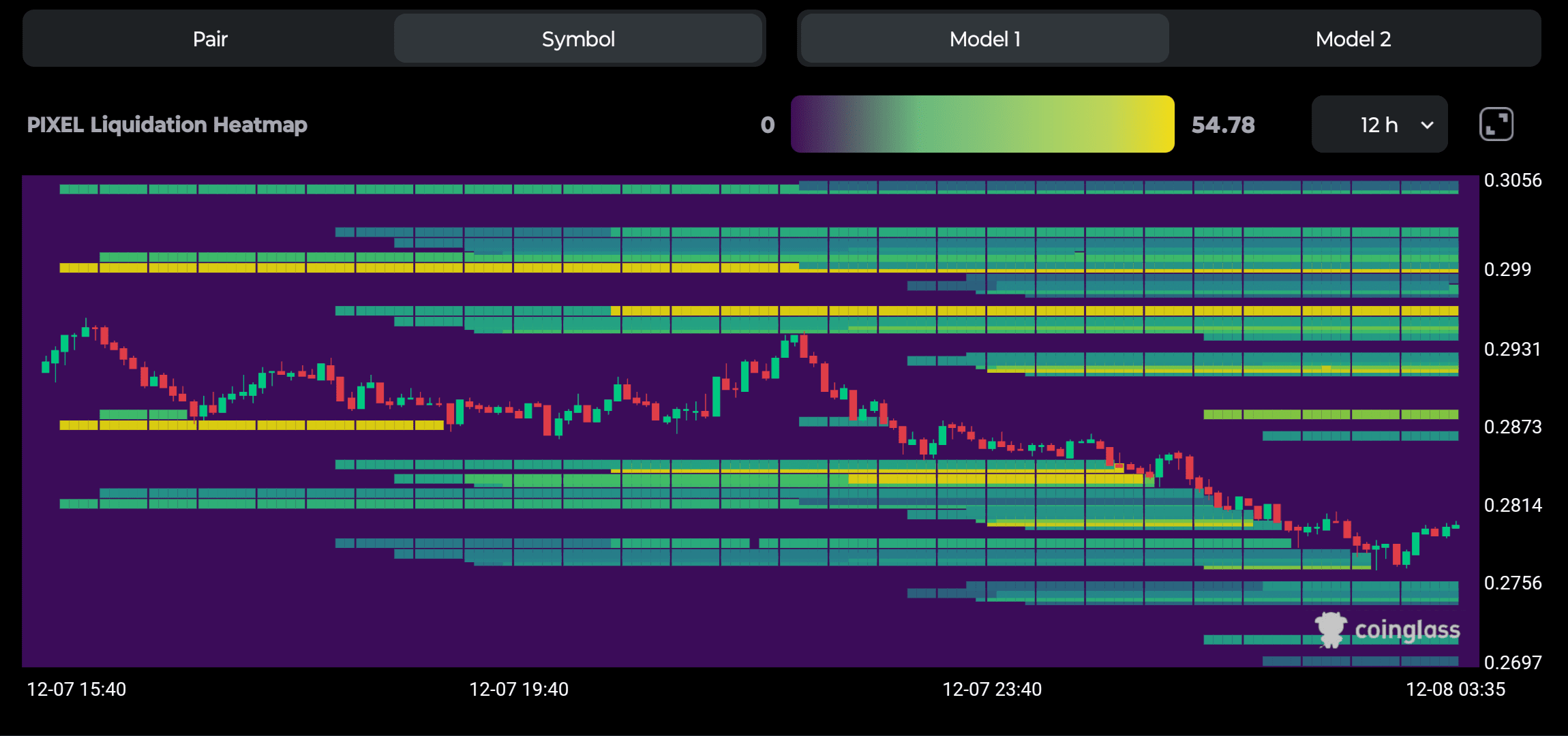
Task: Select the Symbol tab
Action: click(577, 39)
